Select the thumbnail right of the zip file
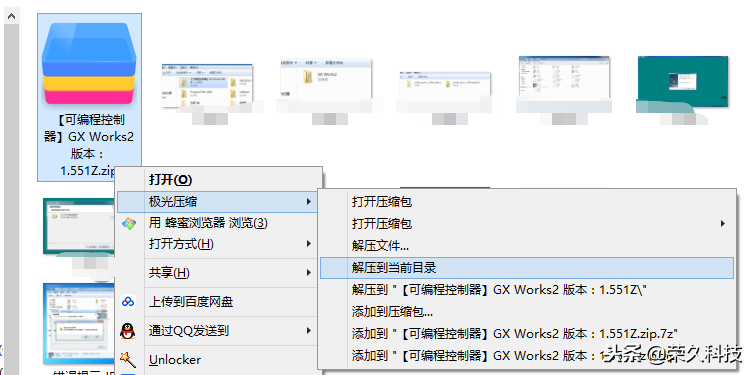The height and width of the screenshot is (375, 754). tap(207, 86)
